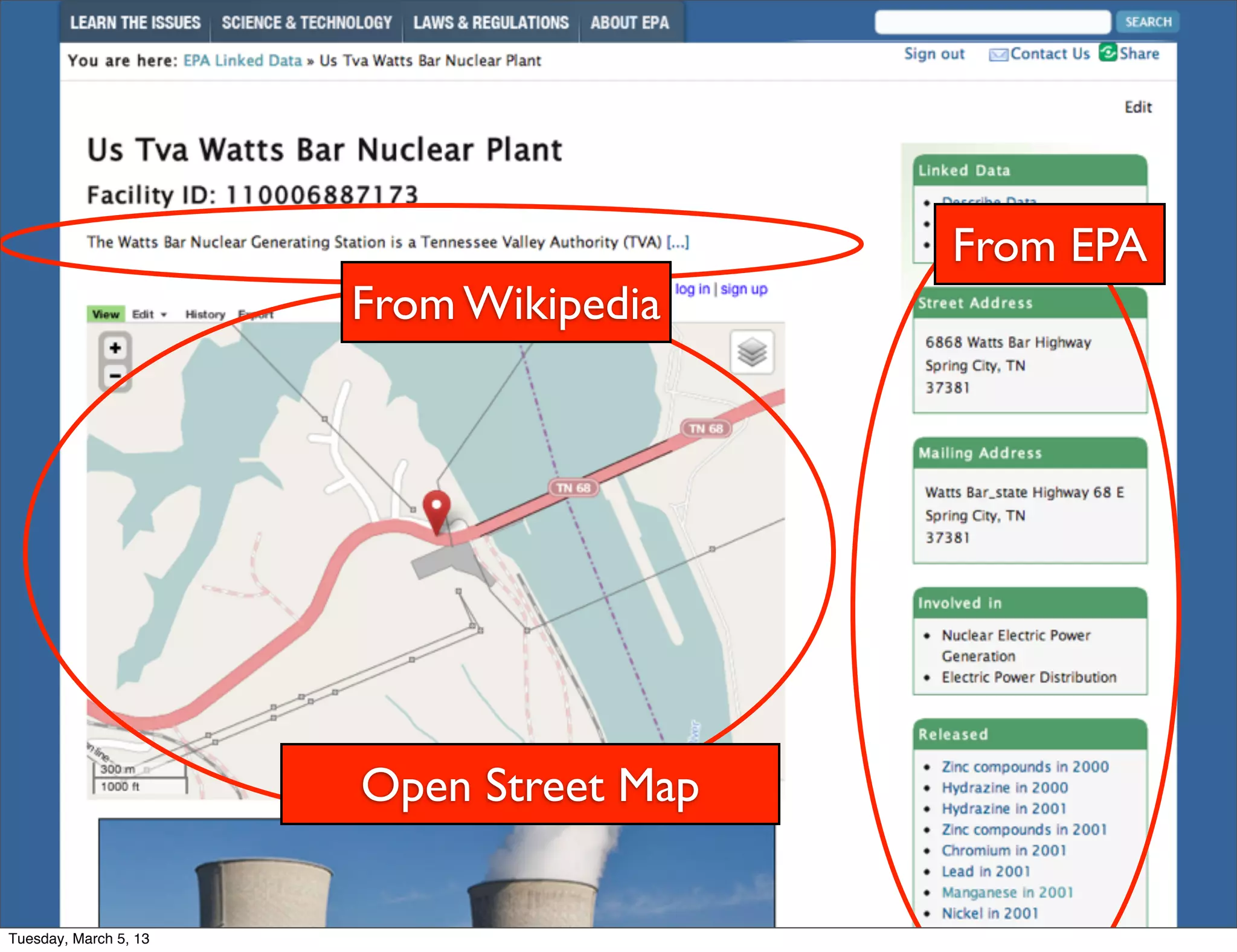
Task: Open Nickel in 2001 link
Action: tap(989, 913)
